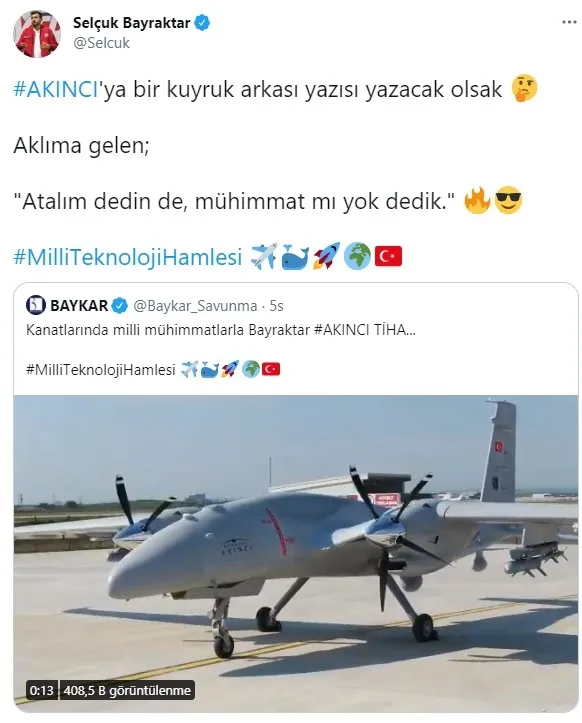Open the quoted tweet text about Bayraktar AKINCI TİHA
Screen dimensions: 582x723
pyautogui.click(x=220, y=330)
